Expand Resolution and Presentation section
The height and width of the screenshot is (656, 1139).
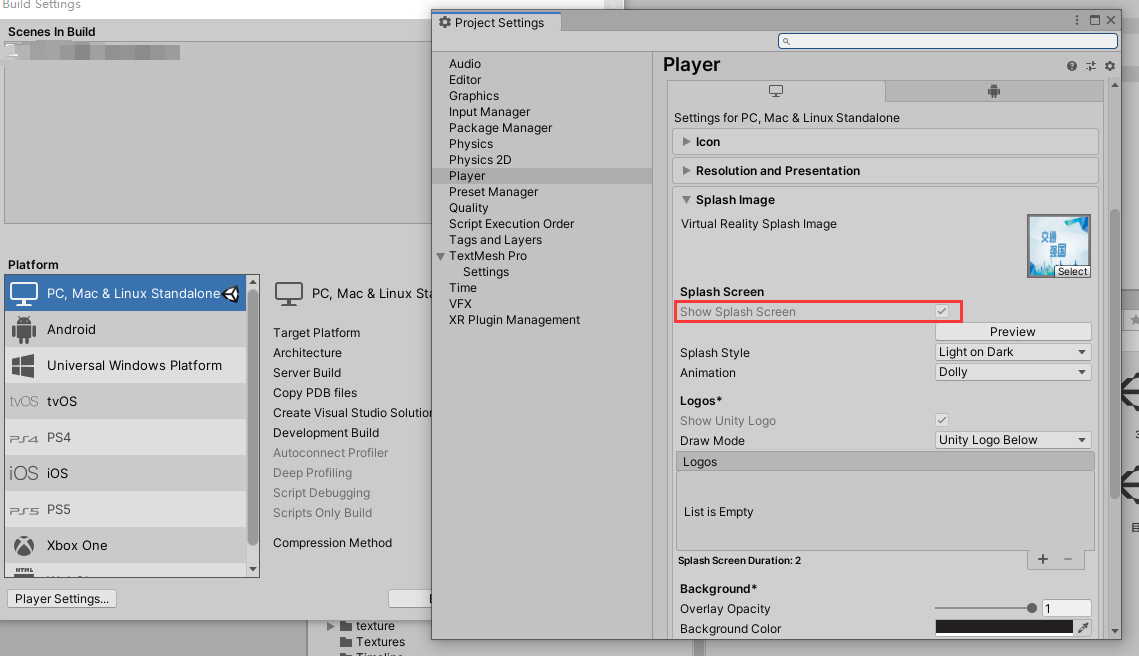(686, 171)
